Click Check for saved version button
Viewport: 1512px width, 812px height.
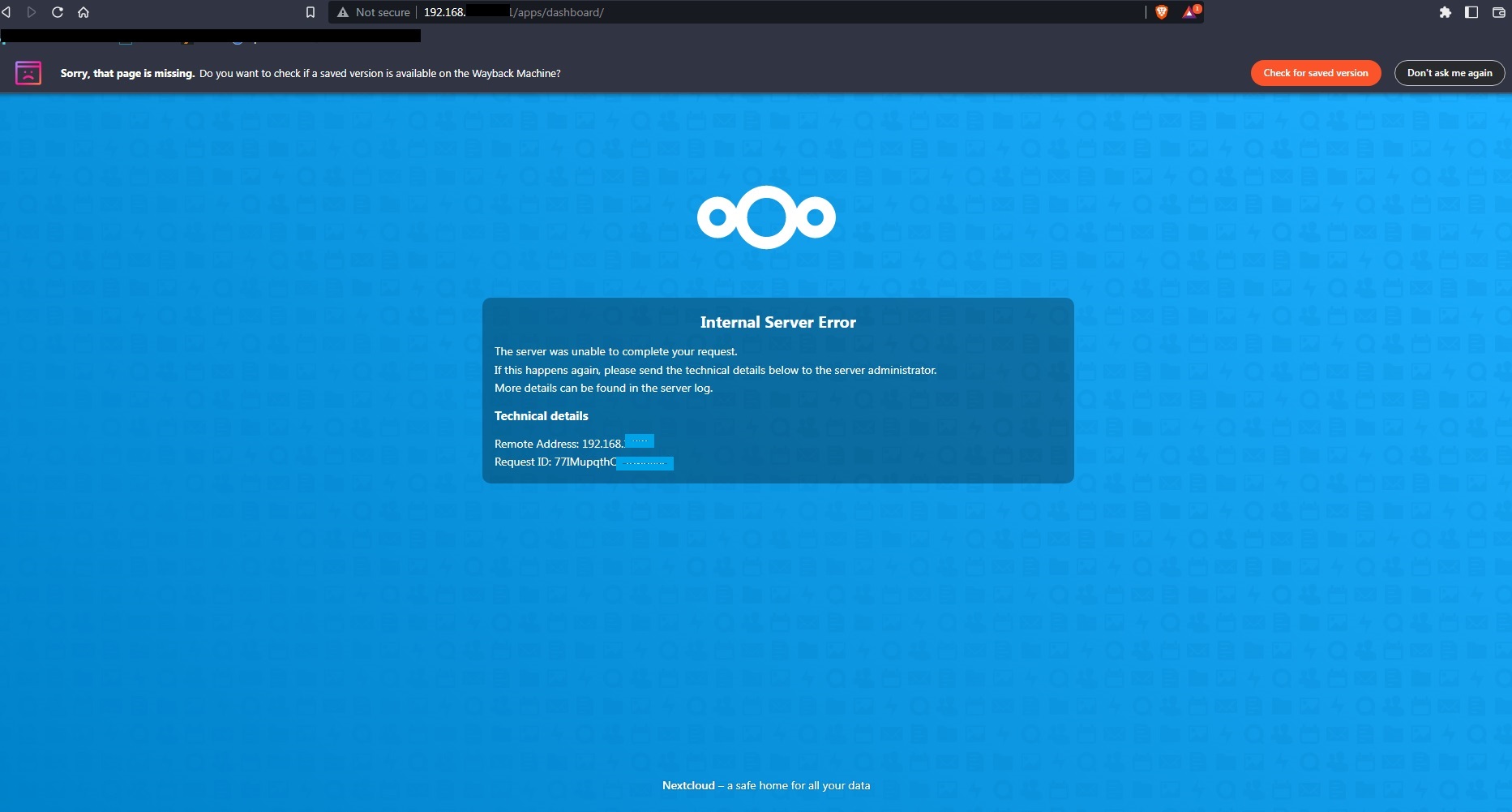1316,73
